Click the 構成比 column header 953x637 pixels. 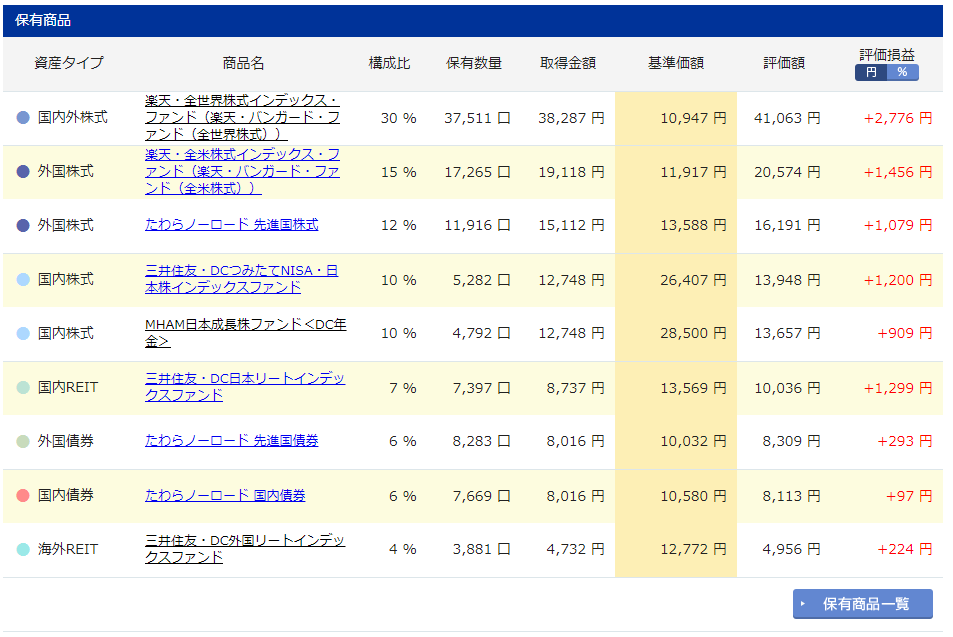click(x=390, y=63)
